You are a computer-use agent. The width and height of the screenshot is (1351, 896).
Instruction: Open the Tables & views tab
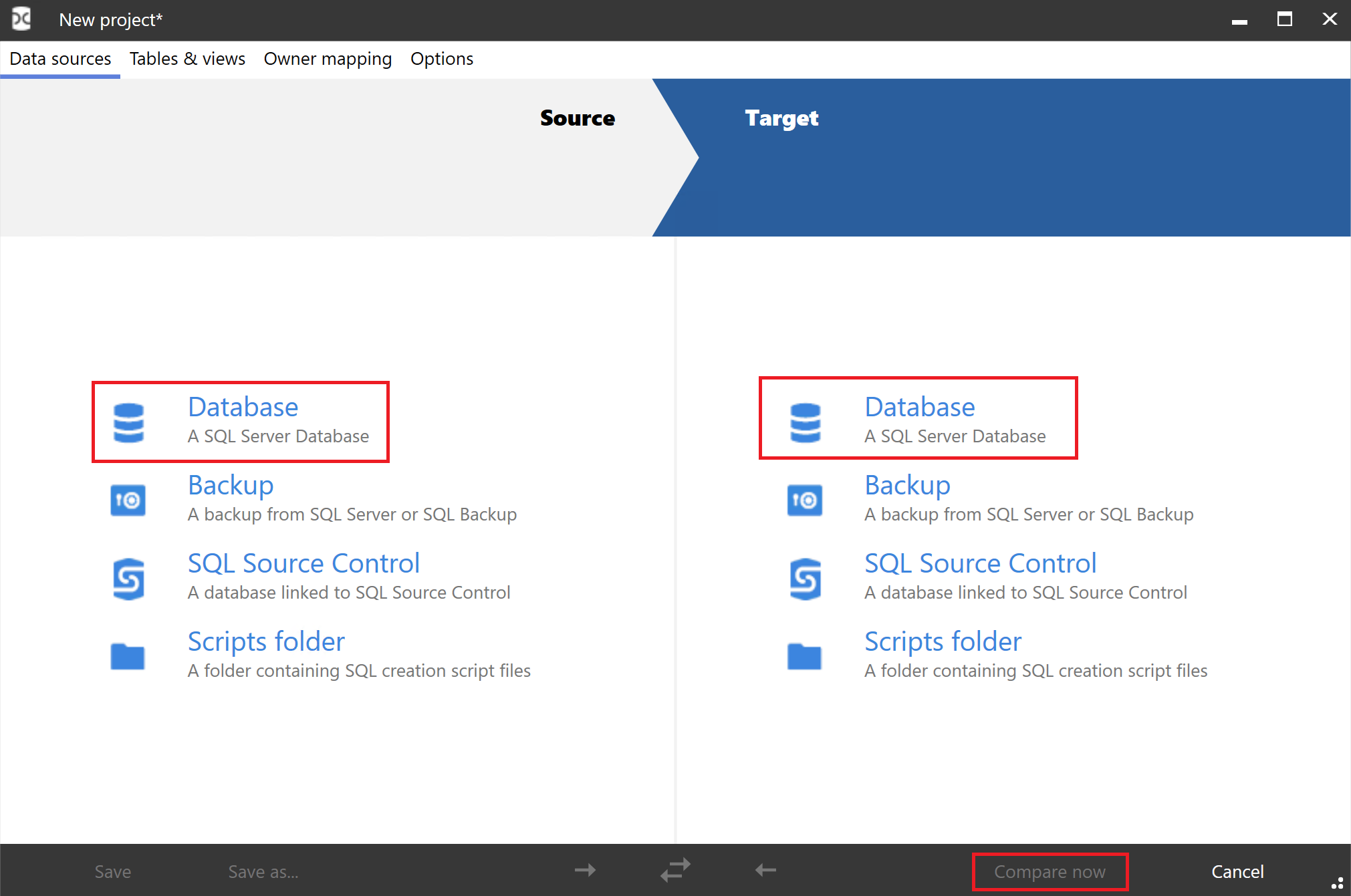[187, 59]
